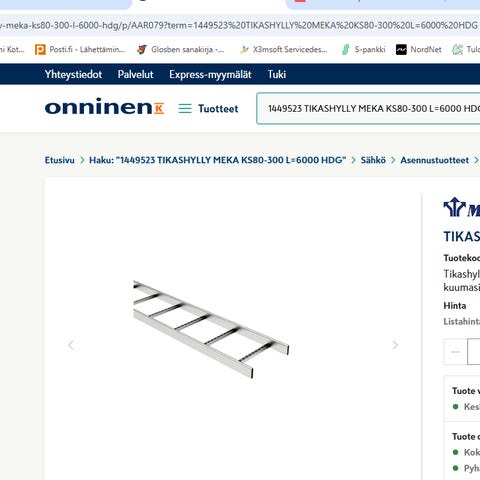Open the Posti.fi bookmark
The image size is (480, 480).
pyautogui.click(x=80, y=50)
